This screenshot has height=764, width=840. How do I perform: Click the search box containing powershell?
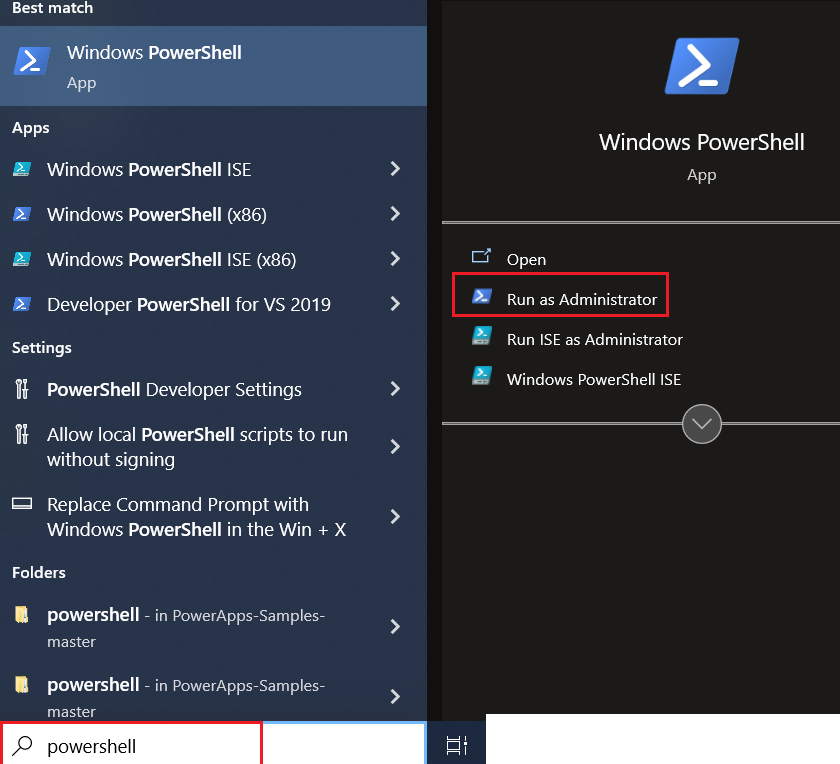[x=150, y=746]
